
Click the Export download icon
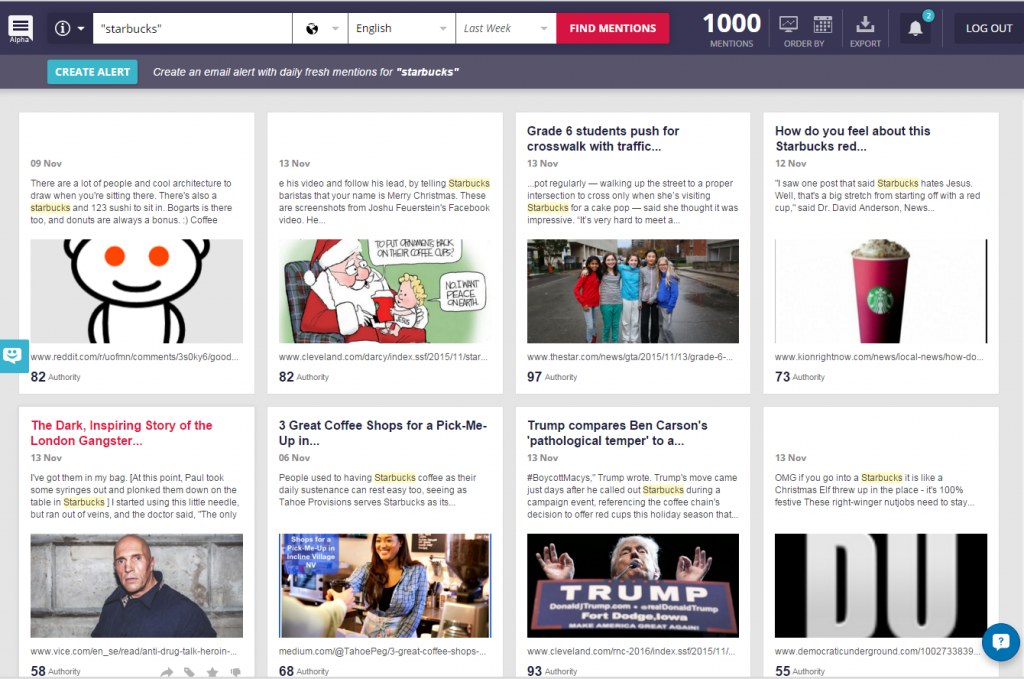click(865, 25)
